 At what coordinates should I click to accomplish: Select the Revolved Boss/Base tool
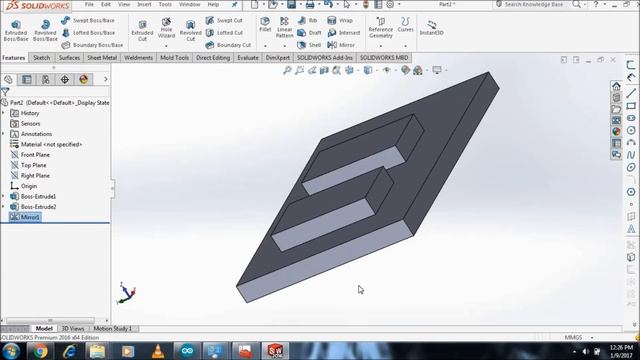tap(45, 31)
